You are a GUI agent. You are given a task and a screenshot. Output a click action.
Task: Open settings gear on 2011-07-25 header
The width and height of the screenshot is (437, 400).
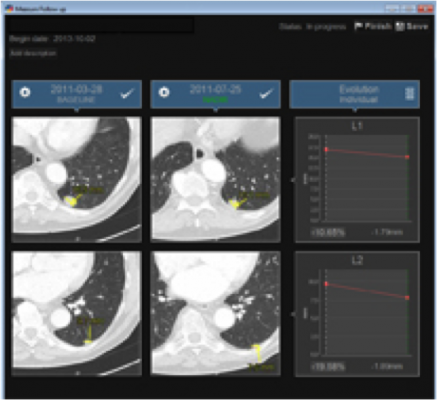click(163, 92)
